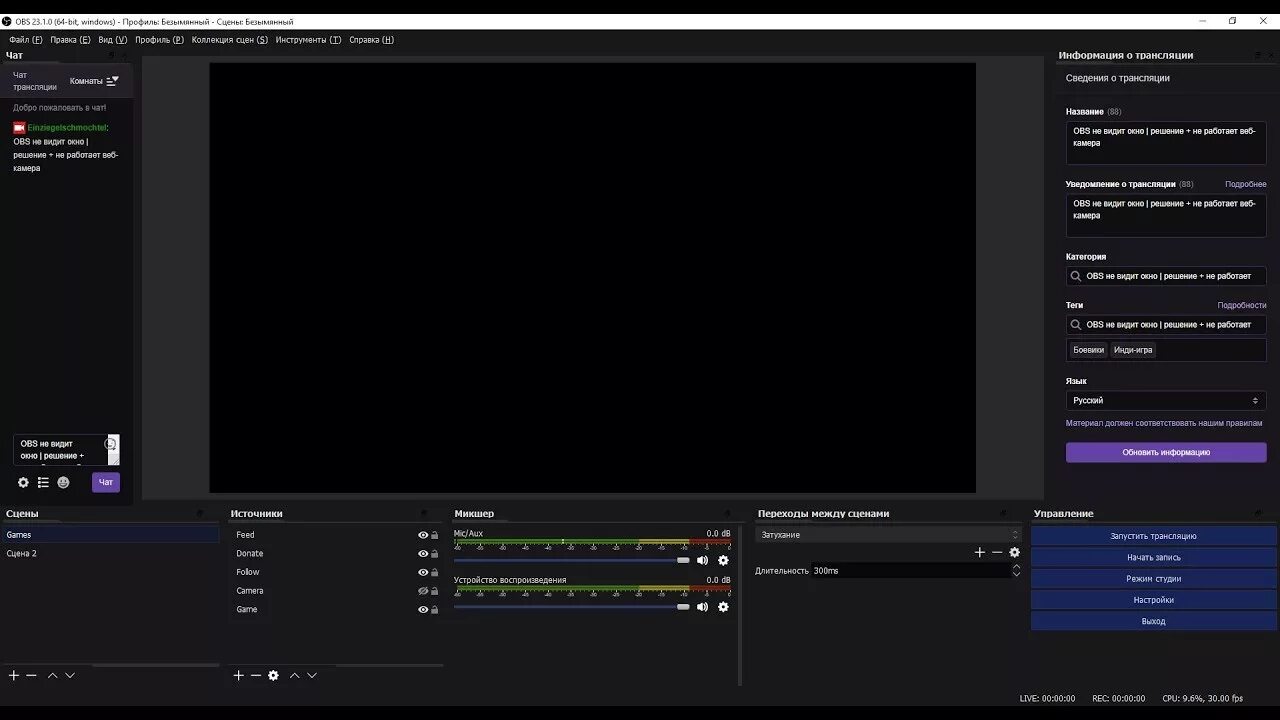Toggle lock on the Feed source
Viewport: 1280px width, 720px height.
pos(434,535)
